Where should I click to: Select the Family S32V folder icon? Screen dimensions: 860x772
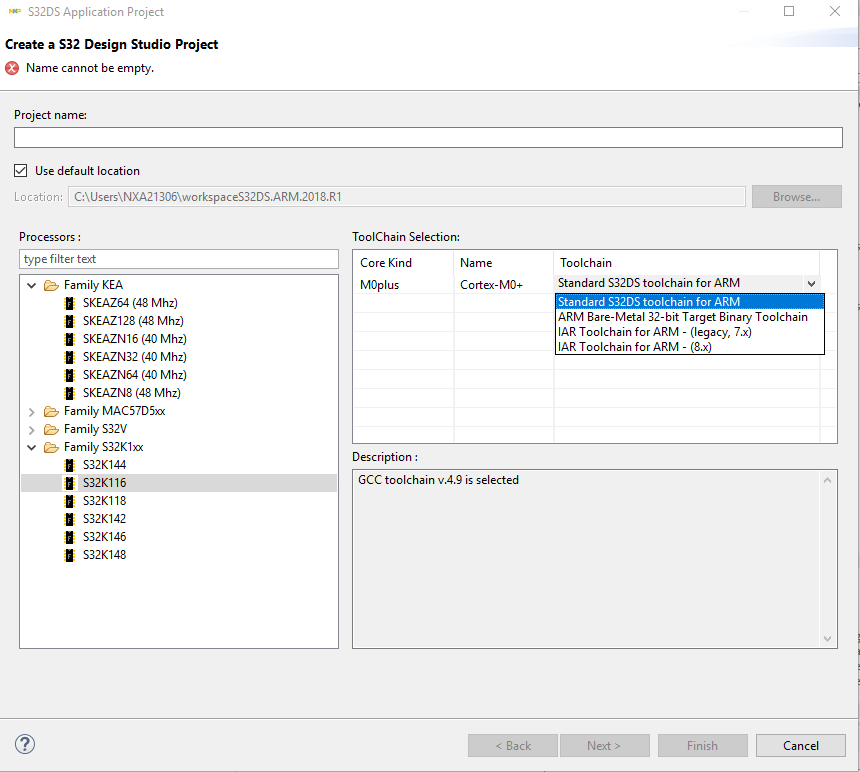coord(52,429)
